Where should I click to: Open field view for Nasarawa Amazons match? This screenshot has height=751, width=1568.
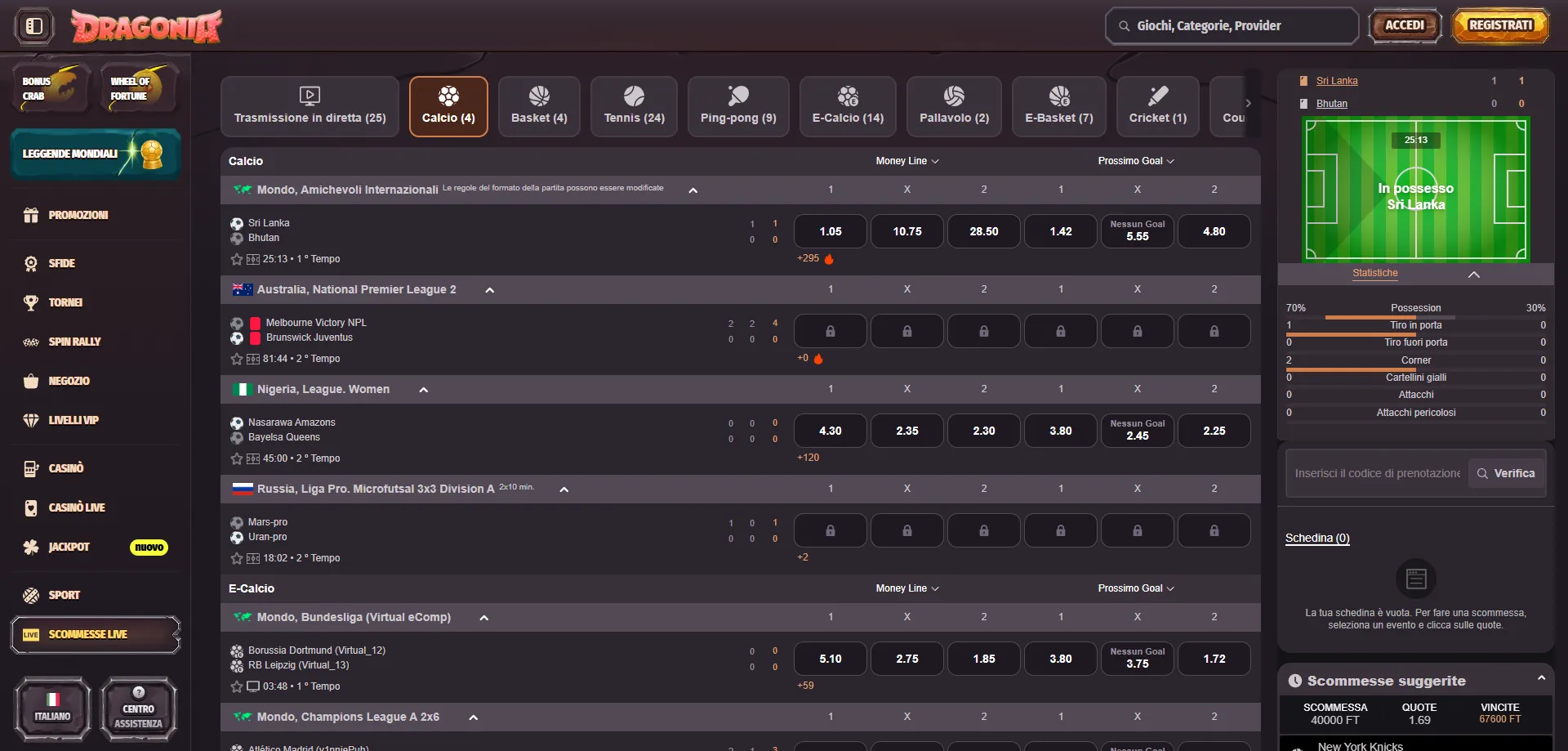click(x=253, y=458)
